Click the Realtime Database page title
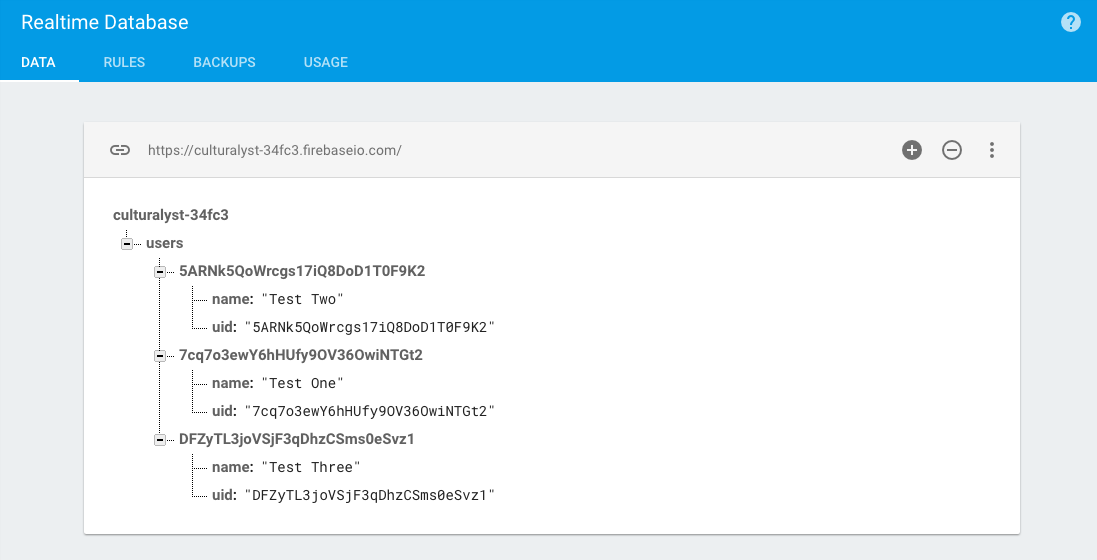Image resolution: width=1097 pixels, height=560 pixels. [x=105, y=22]
